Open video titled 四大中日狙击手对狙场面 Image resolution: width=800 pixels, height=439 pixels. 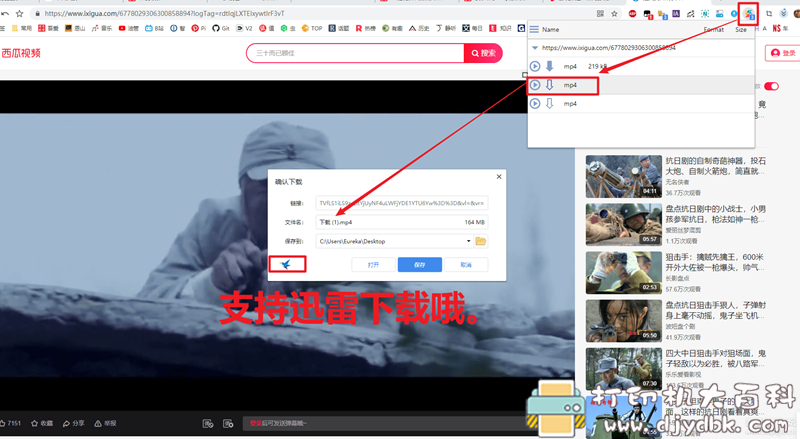point(715,358)
